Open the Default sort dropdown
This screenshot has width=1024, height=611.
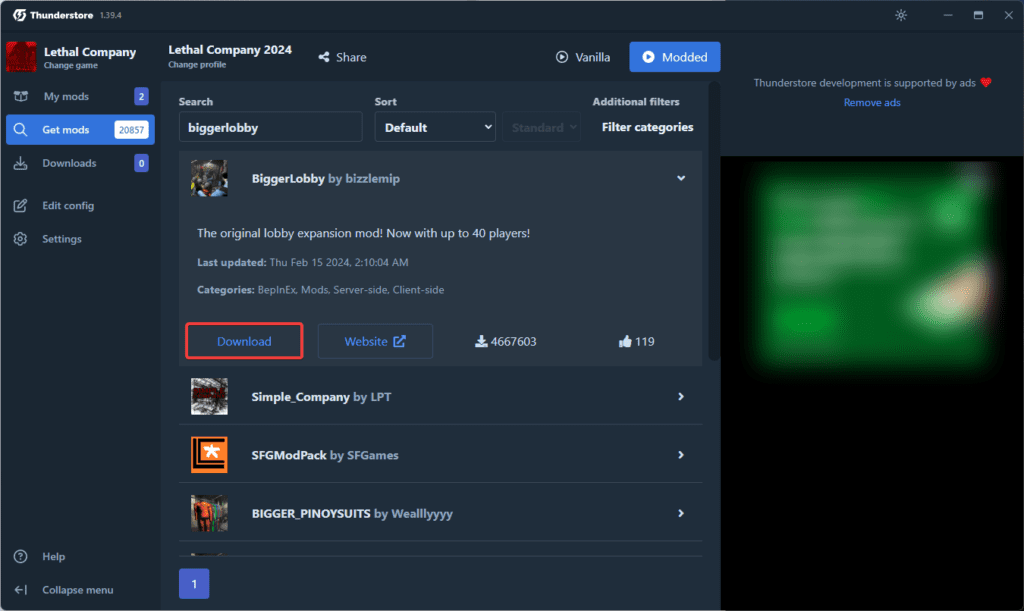[434, 127]
